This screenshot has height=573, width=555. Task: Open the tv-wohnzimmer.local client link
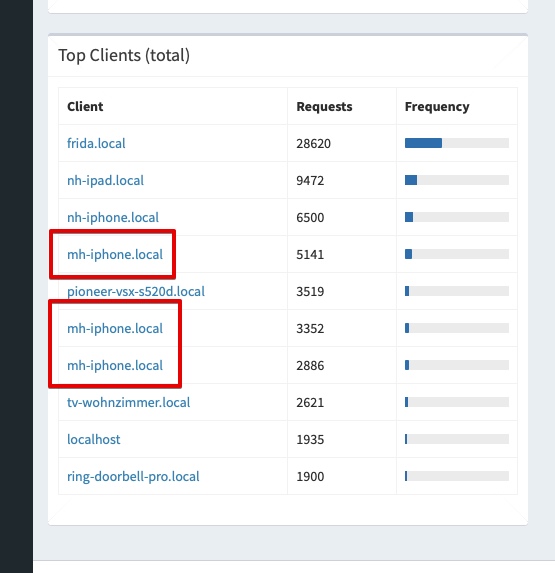click(x=129, y=402)
